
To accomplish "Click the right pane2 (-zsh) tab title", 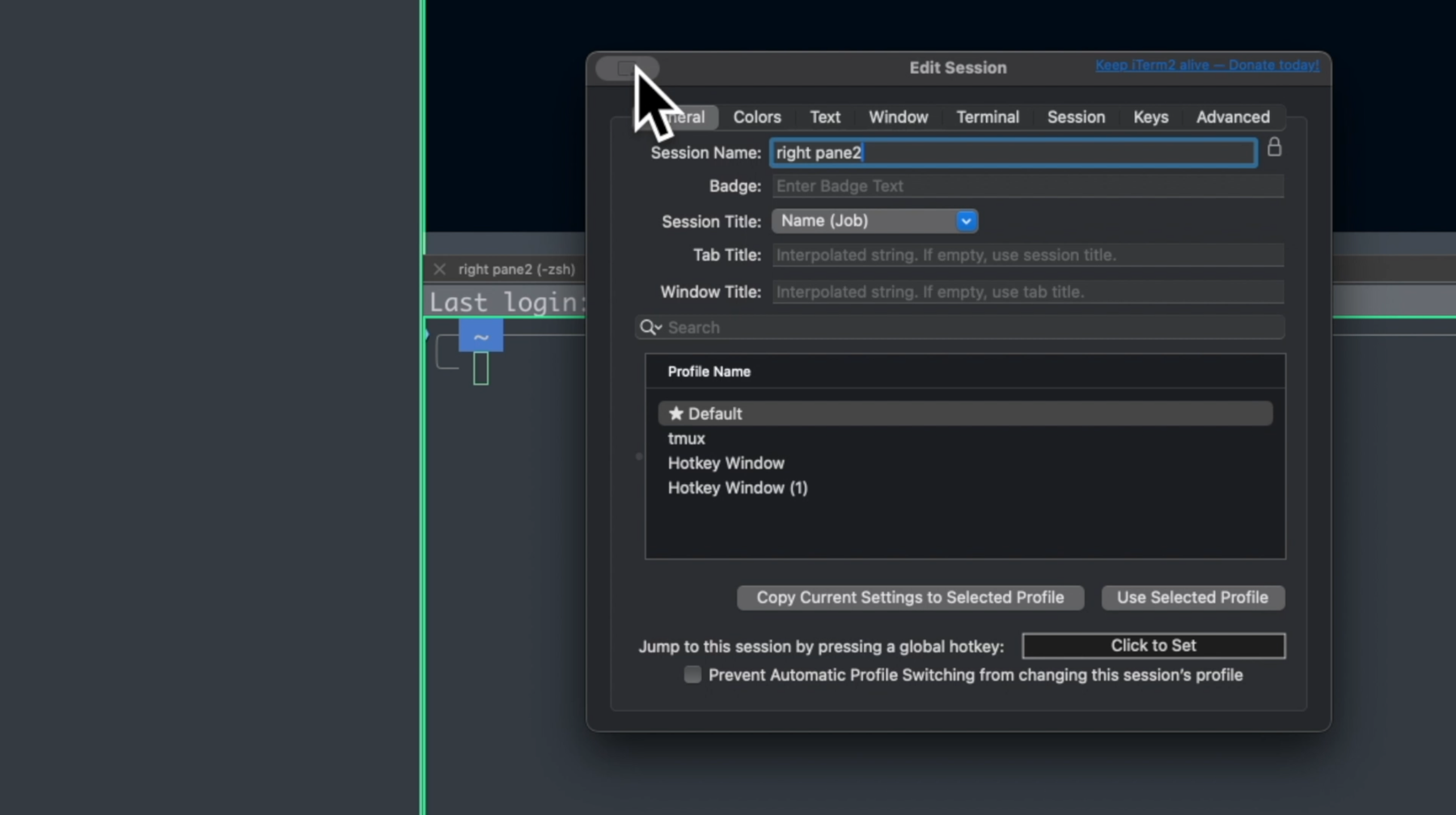I will click(x=517, y=270).
